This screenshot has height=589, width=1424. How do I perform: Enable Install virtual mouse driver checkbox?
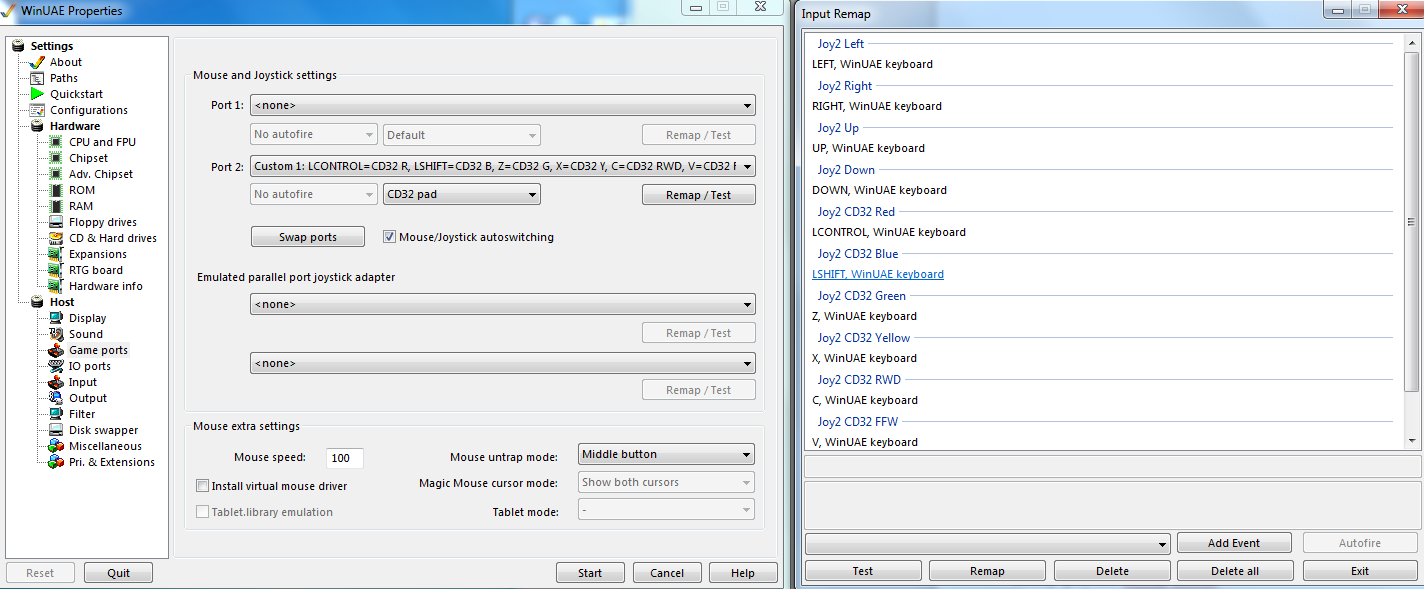pos(203,486)
